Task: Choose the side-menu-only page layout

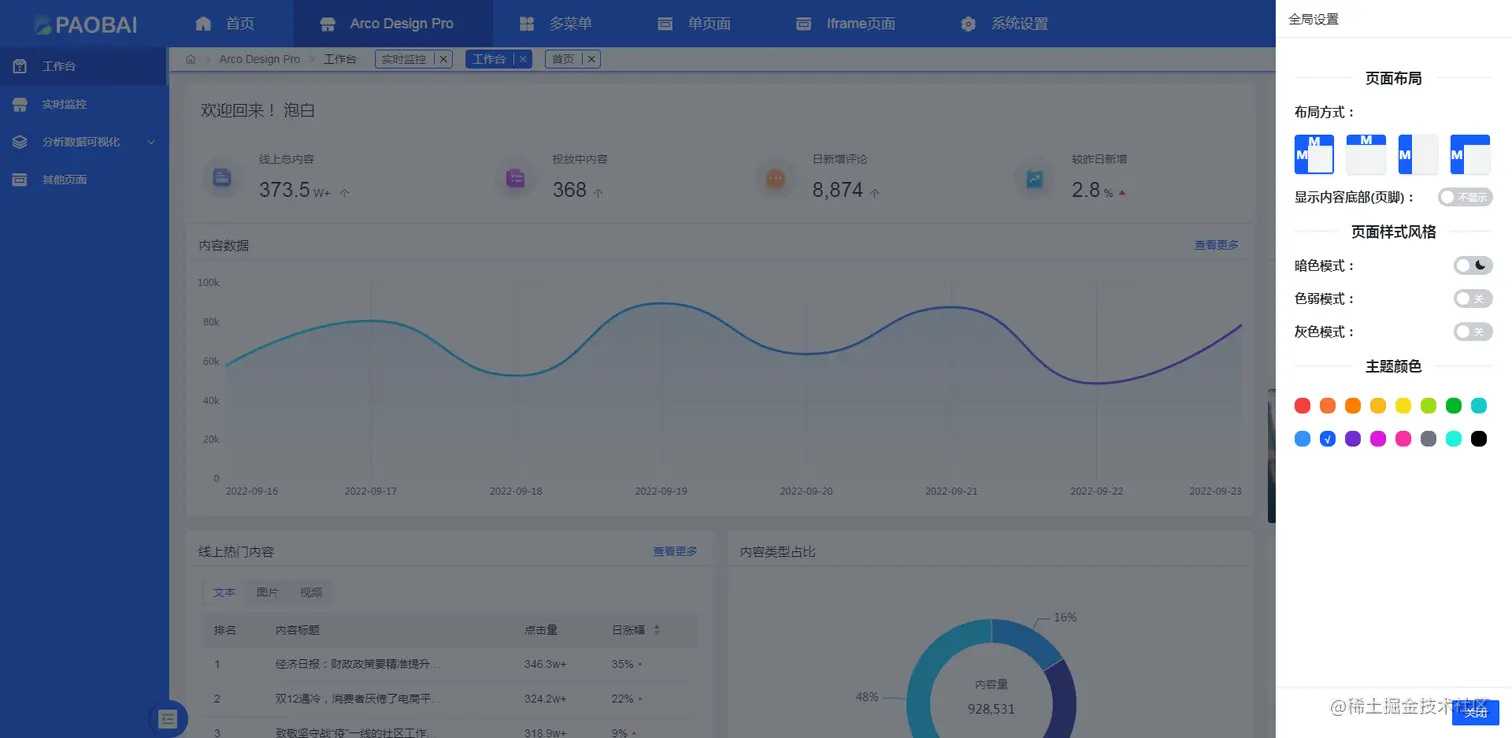Action: pyautogui.click(x=1418, y=155)
